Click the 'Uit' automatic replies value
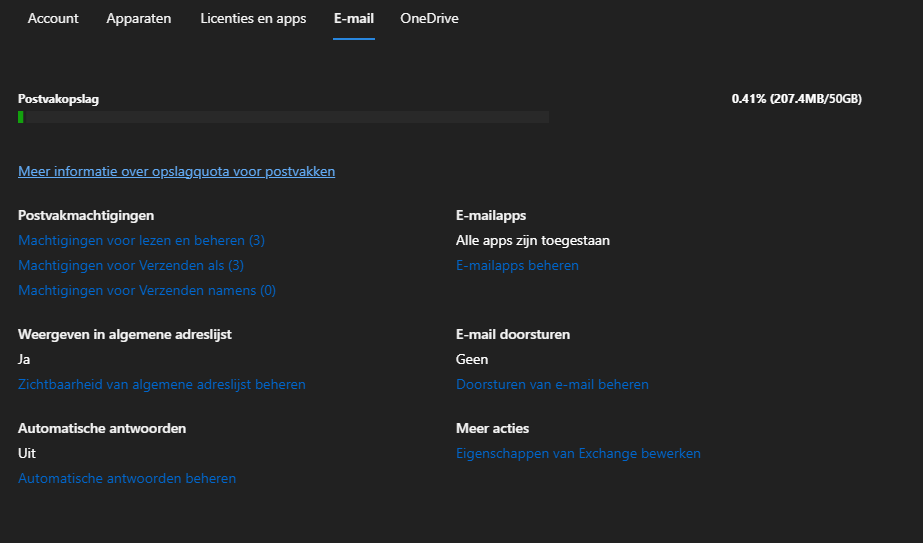923x543 pixels. [x=27, y=453]
